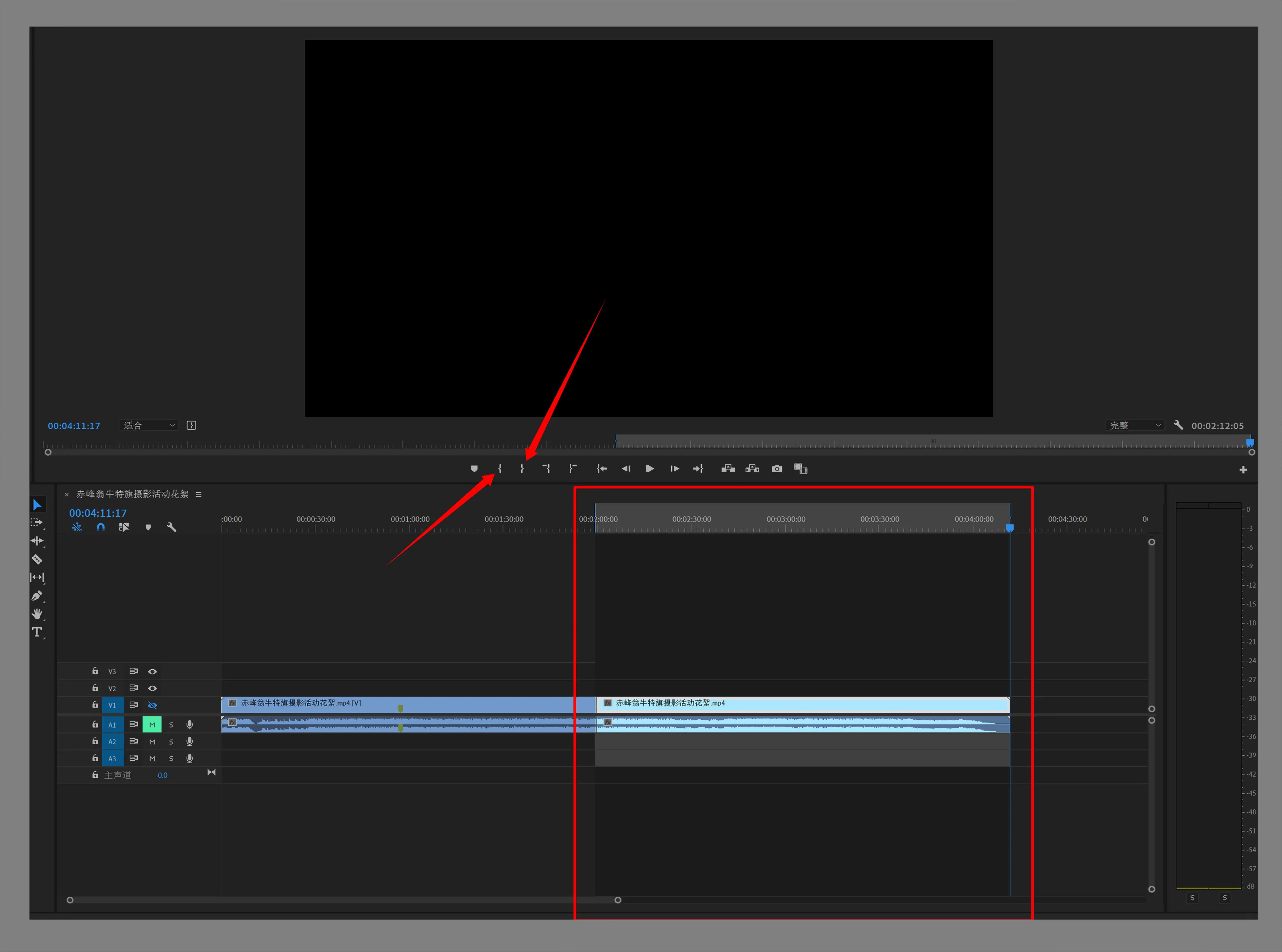Select the Pen tool

click(x=37, y=596)
